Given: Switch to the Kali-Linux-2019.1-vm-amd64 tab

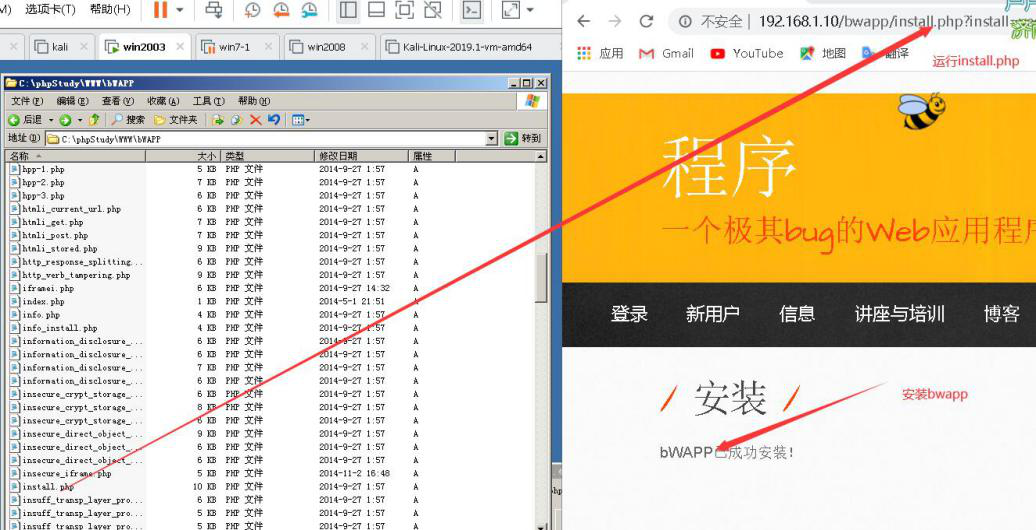Looking at the screenshot, I should click(x=467, y=47).
